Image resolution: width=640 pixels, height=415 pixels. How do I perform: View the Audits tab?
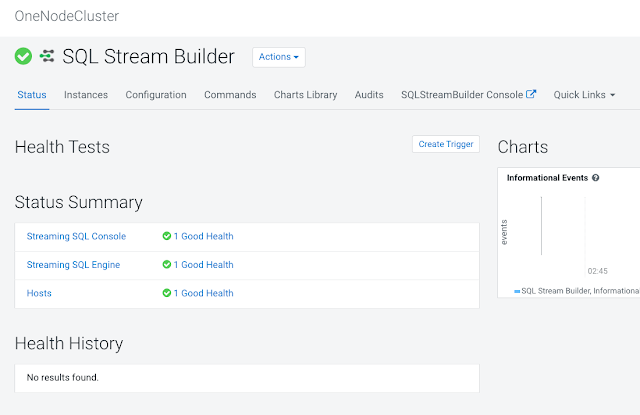point(369,95)
